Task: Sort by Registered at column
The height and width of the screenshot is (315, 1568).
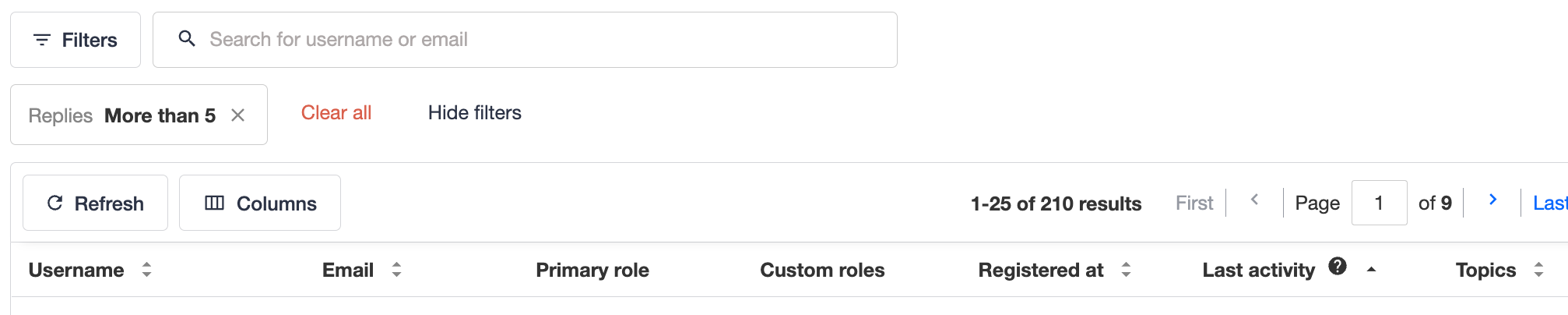Action: click(x=1041, y=270)
